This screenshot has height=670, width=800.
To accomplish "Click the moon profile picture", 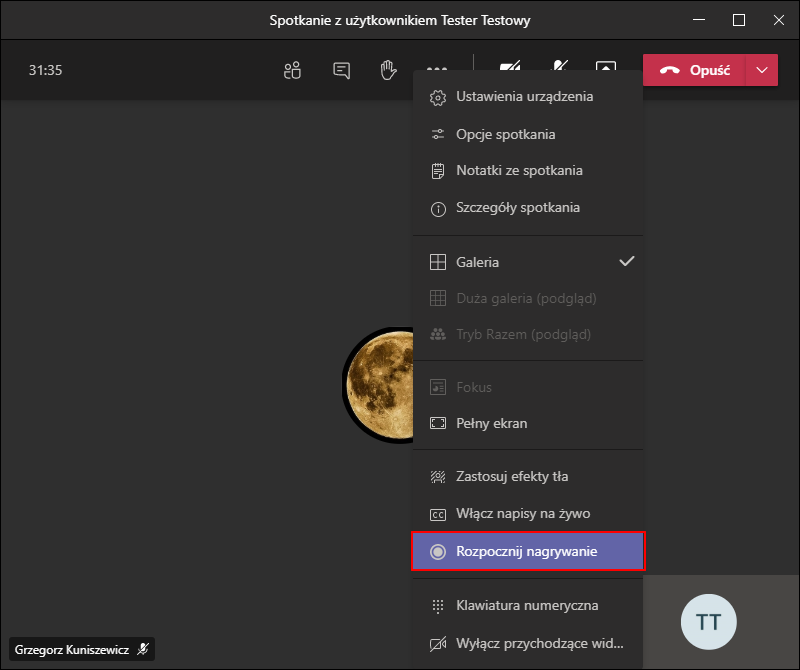I will pyautogui.click(x=379, y=385).
